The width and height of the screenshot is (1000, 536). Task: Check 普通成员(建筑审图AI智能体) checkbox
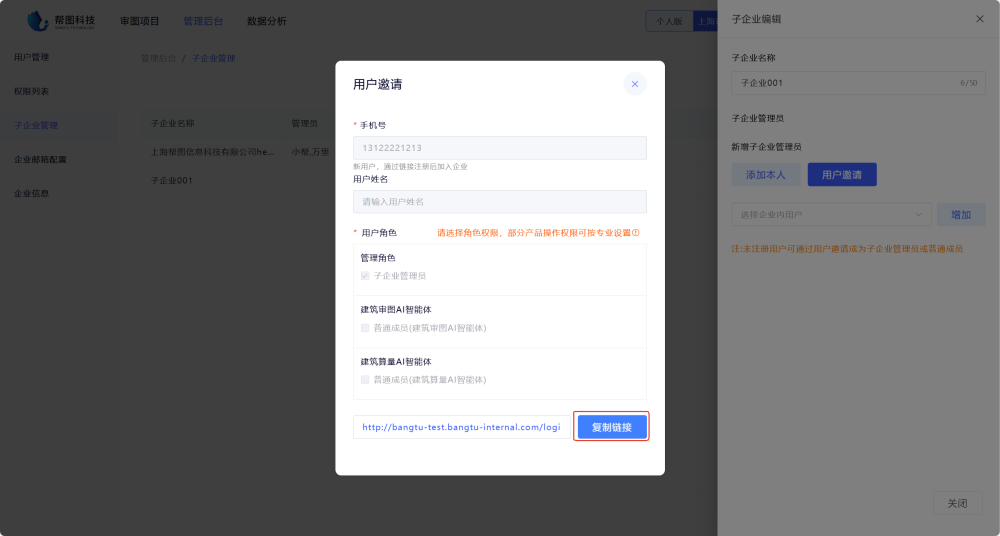pyautogui.click(x=365, y=328)
